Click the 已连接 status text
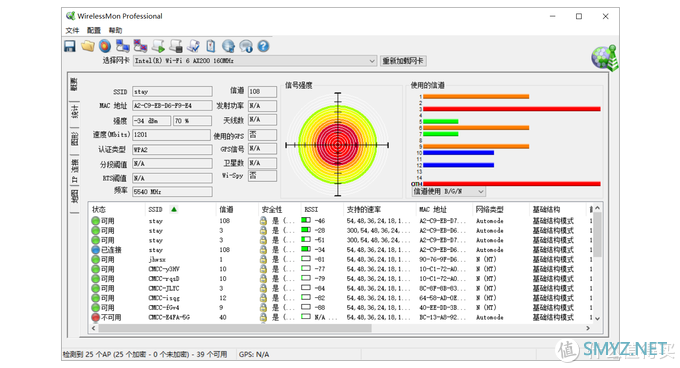The height and width of the screenshot is (368, 680). coord(111,250)
